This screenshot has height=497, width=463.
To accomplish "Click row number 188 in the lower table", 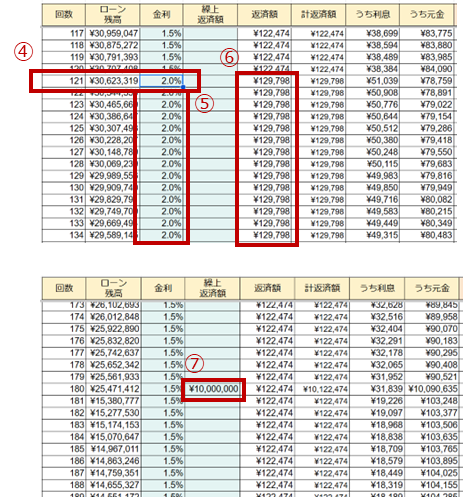I will (x=64, y=485).
